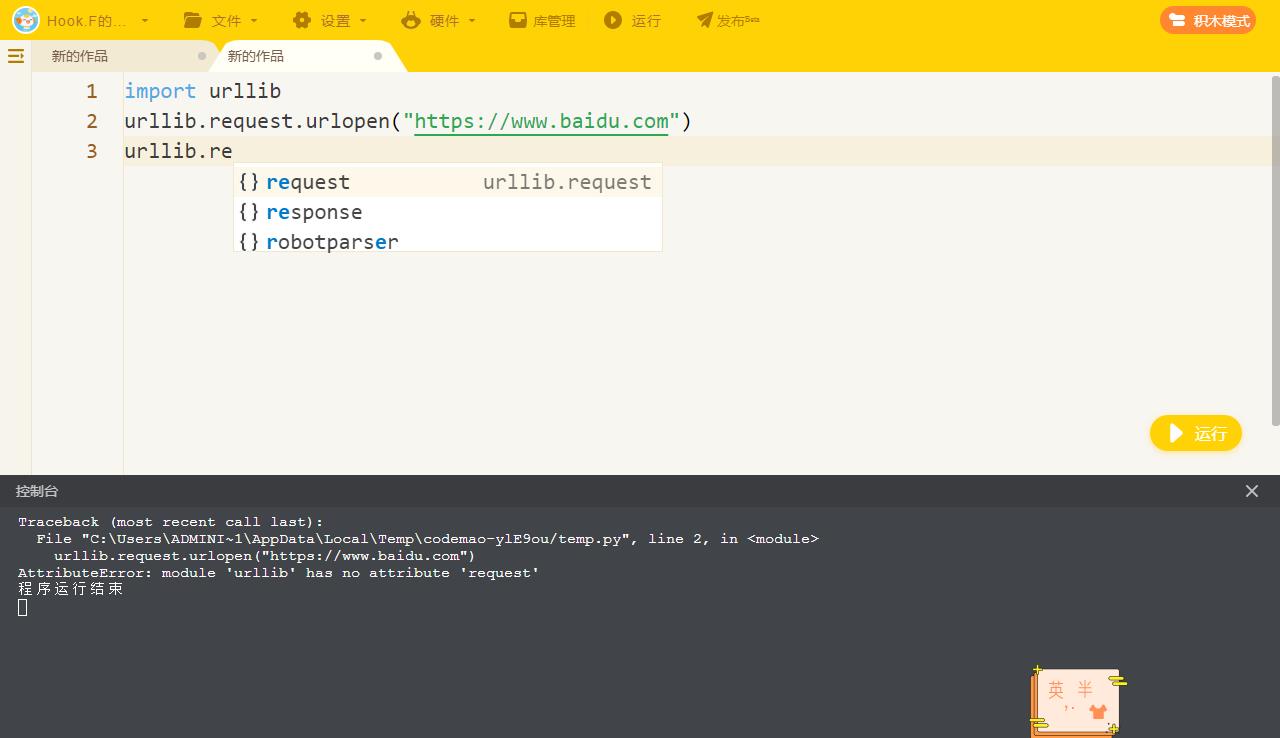Open the 发布 Beta menu item
This screenshot has width=1280, height=738.
[738, 21]
